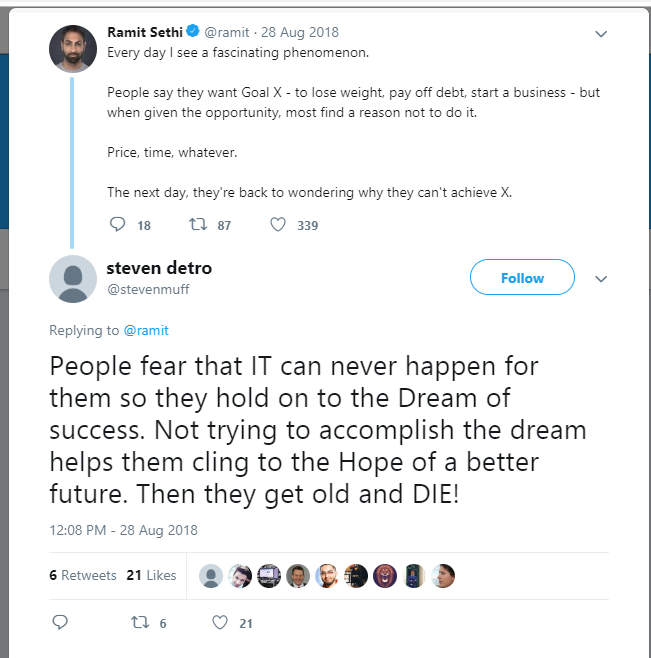Click last liker avatar in the likes row
Image resolution: width=651 pixels, height=658 pixels.
(444, 575)
